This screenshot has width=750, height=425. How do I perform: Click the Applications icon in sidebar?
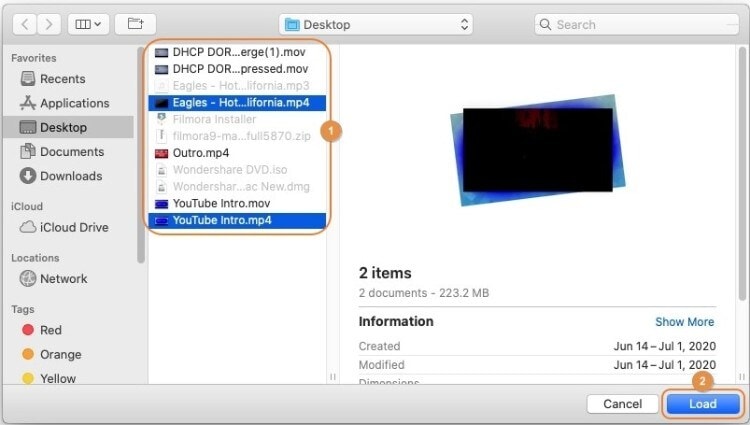pyautogui.click(x=28, y=103)
